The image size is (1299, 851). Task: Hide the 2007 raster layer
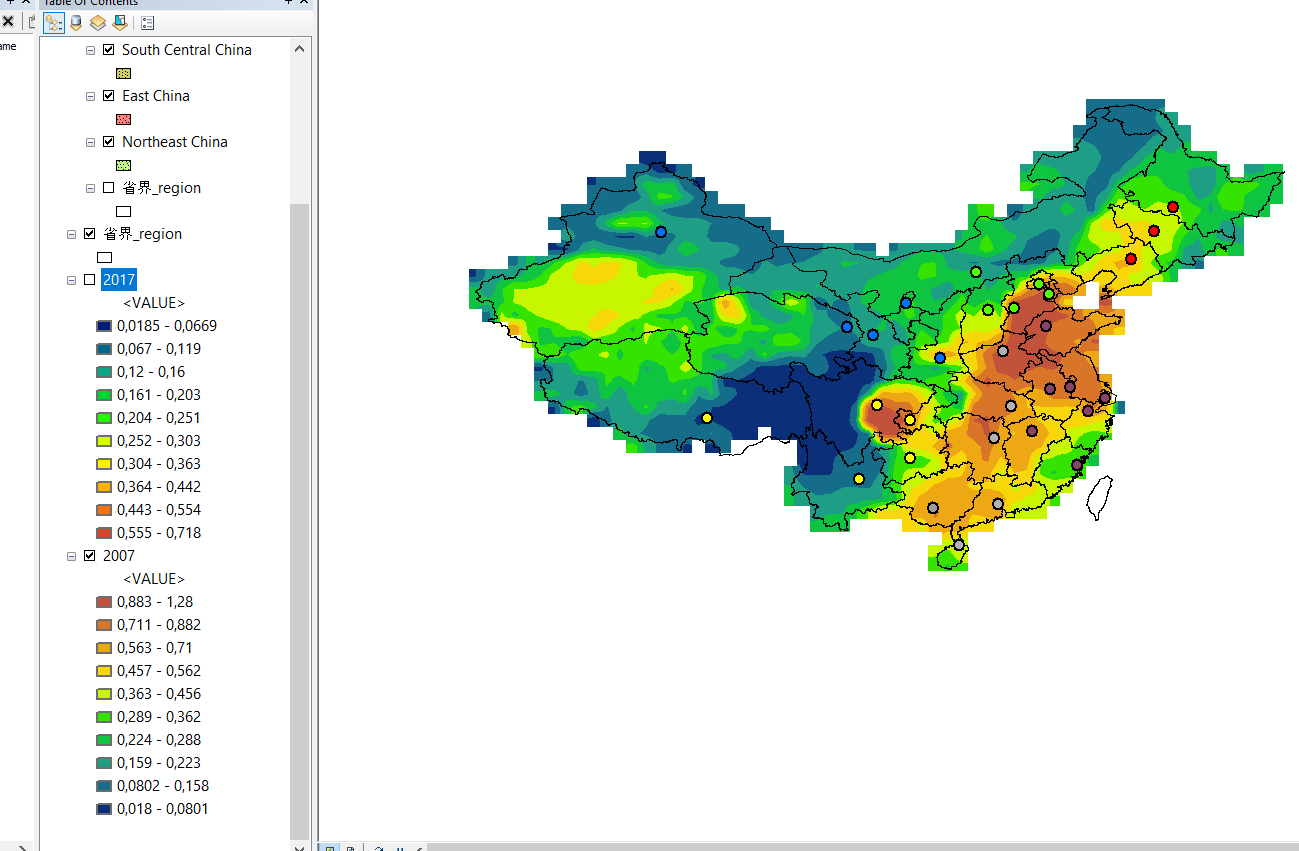(90, 555)
